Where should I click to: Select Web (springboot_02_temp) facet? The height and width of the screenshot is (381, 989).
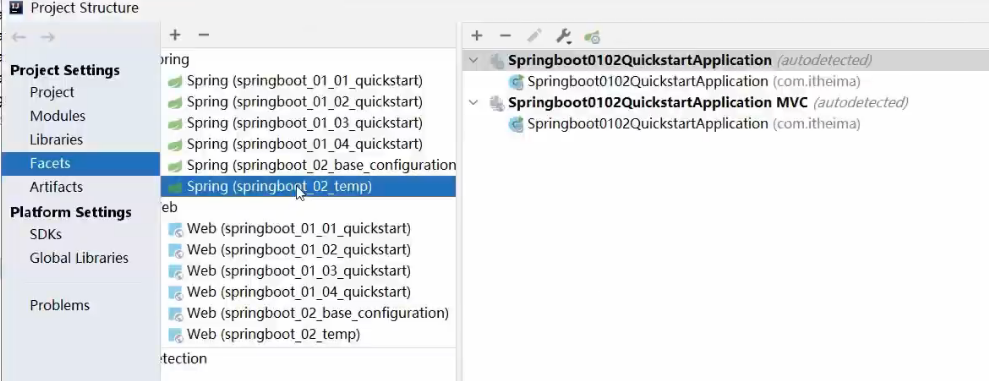[x=273, y=334]
